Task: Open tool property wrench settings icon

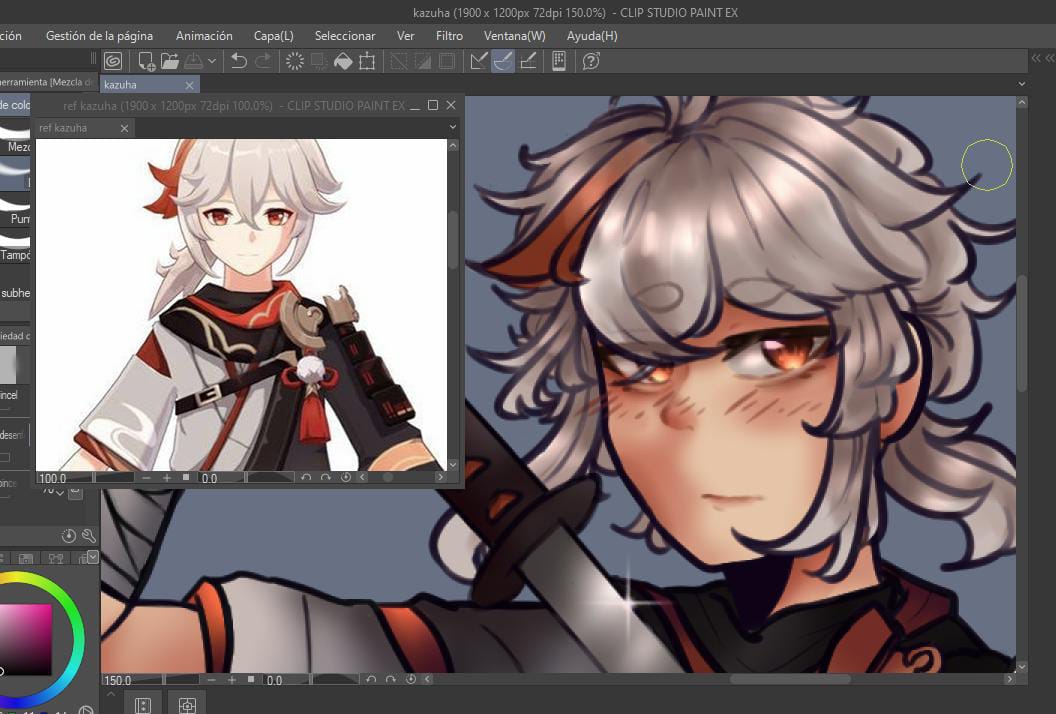Action: click(x=88, y=536)
